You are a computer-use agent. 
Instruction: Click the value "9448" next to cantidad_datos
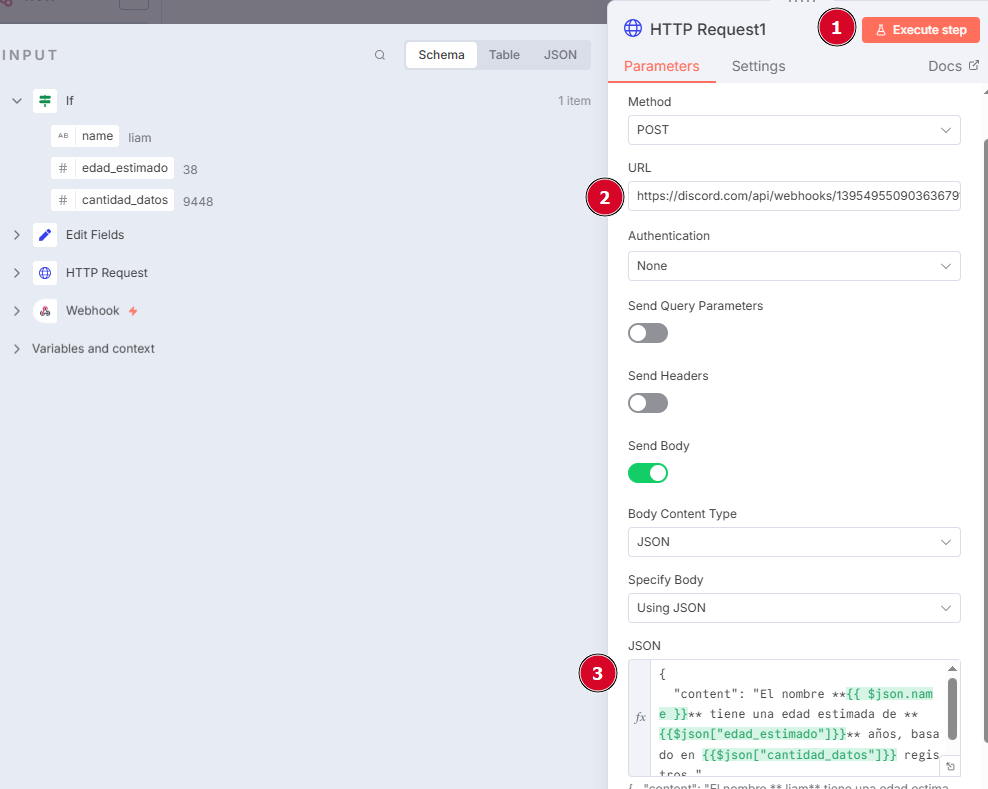[198, 202]
